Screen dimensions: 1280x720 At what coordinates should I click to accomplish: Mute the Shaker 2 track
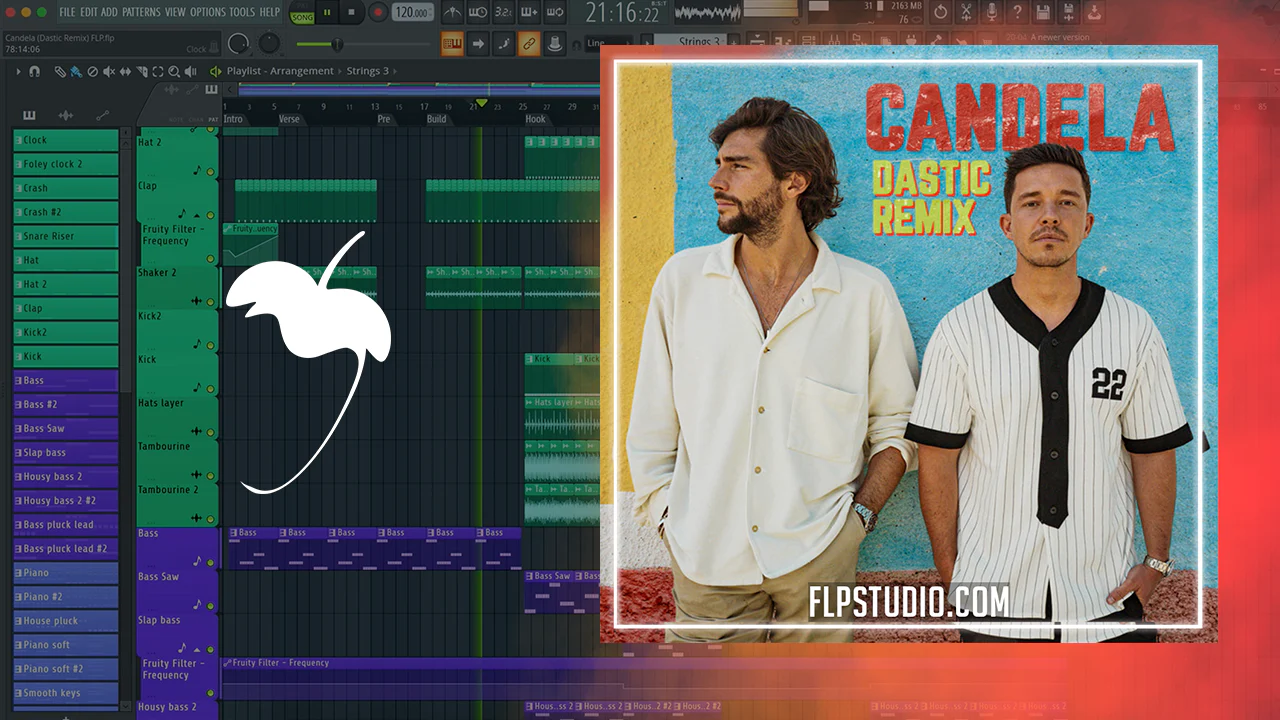click(x=210, y=301)
